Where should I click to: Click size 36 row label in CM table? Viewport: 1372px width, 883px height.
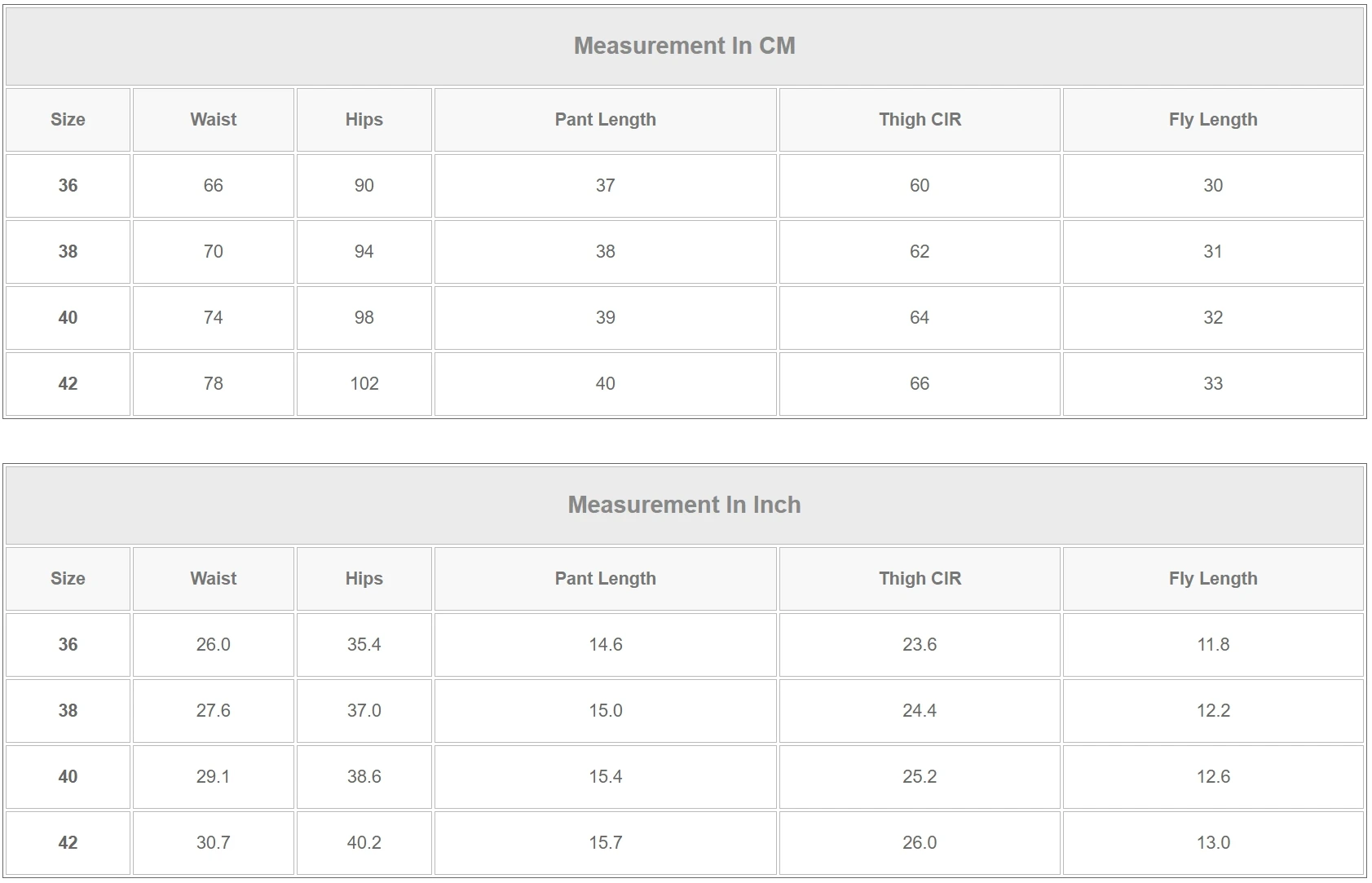click(68, 186)
